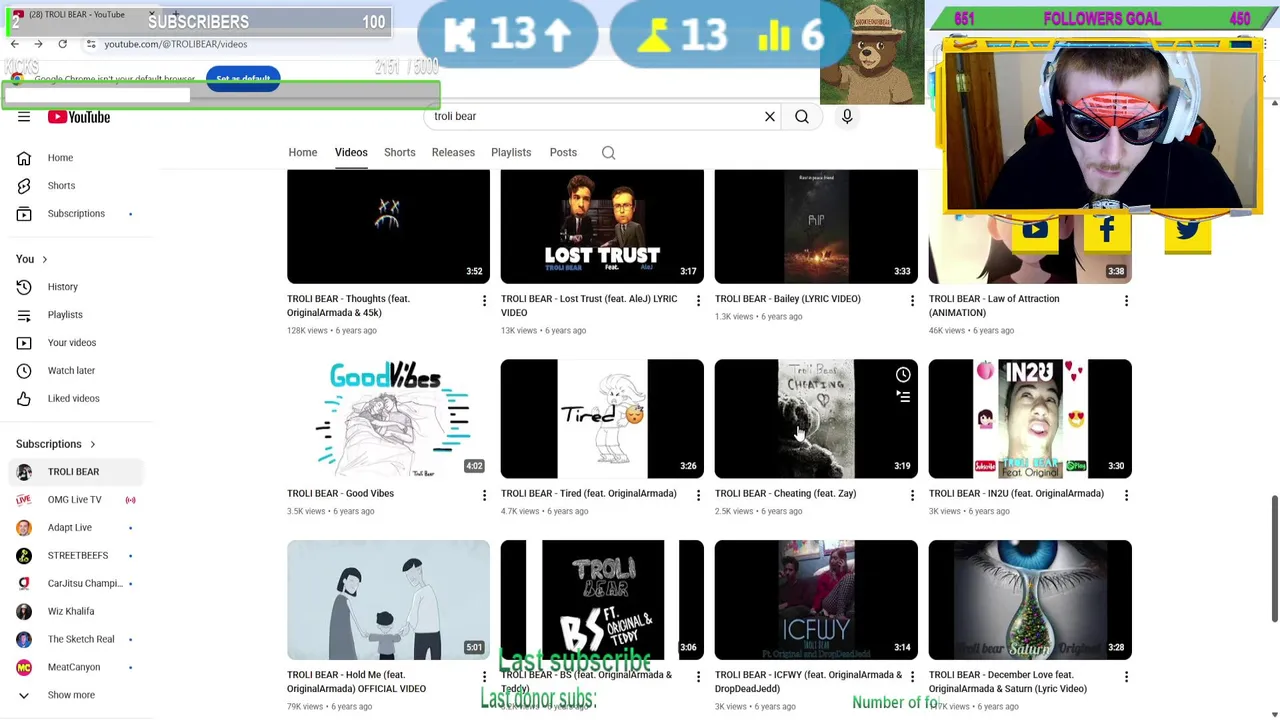Screen dimensions: 1280x720
Task: Click the magnifier search button
Action: click(x=802, y=117)
